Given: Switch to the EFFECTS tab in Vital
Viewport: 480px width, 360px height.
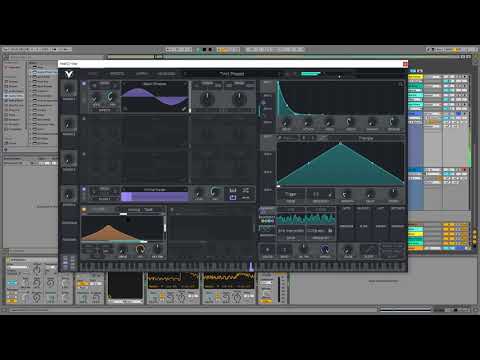Looking at the screenshot, I should (x=117, y=74).
